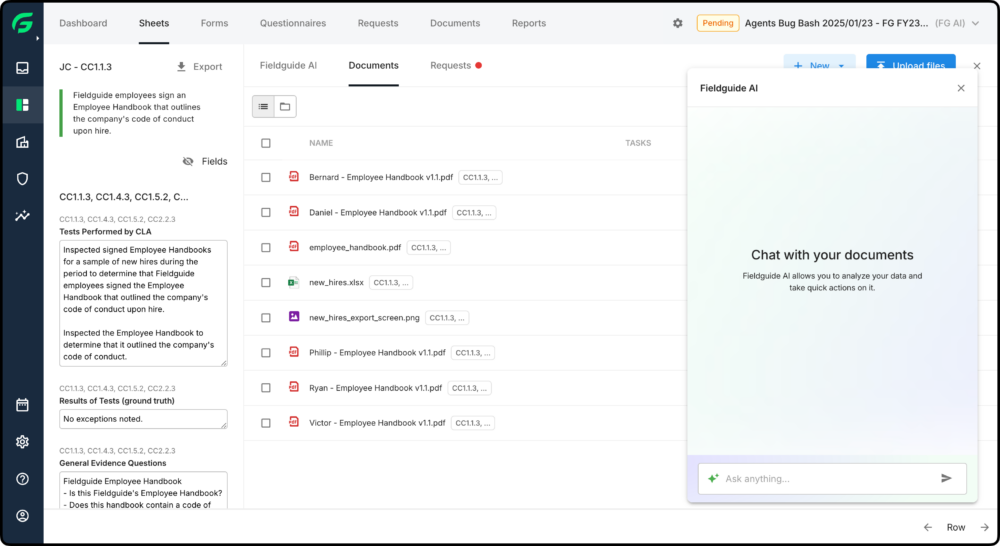Open the sidebar settings gear icon
1000x546 pixels.
click(x=22, y=441)
